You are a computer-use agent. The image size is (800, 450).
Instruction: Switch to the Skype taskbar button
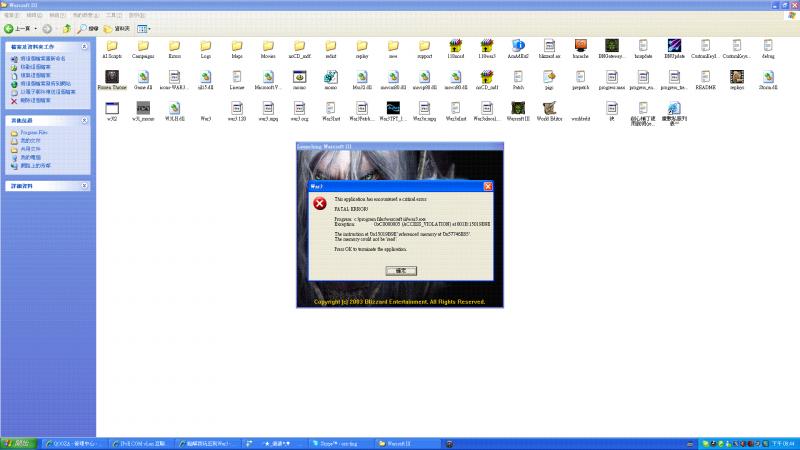342,444
